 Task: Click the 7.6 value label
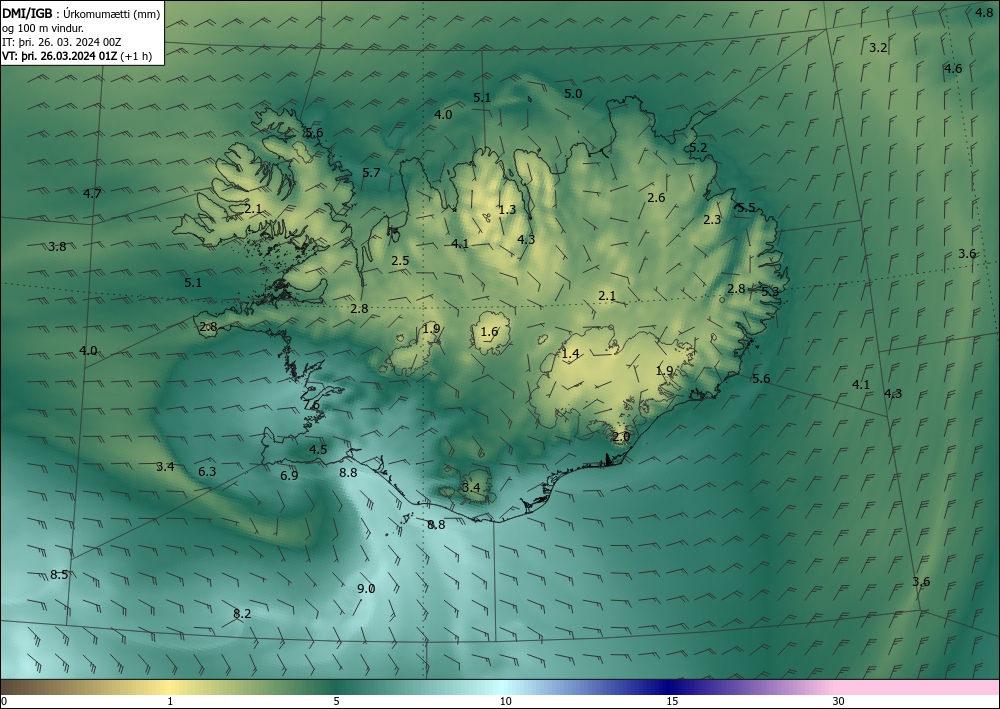click(x=311, y=406)
